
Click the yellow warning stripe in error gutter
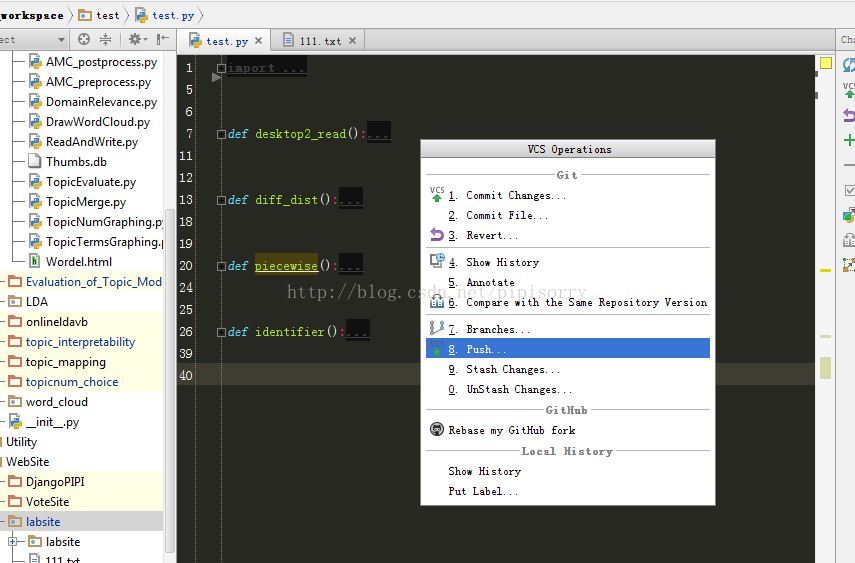[826, 271]
